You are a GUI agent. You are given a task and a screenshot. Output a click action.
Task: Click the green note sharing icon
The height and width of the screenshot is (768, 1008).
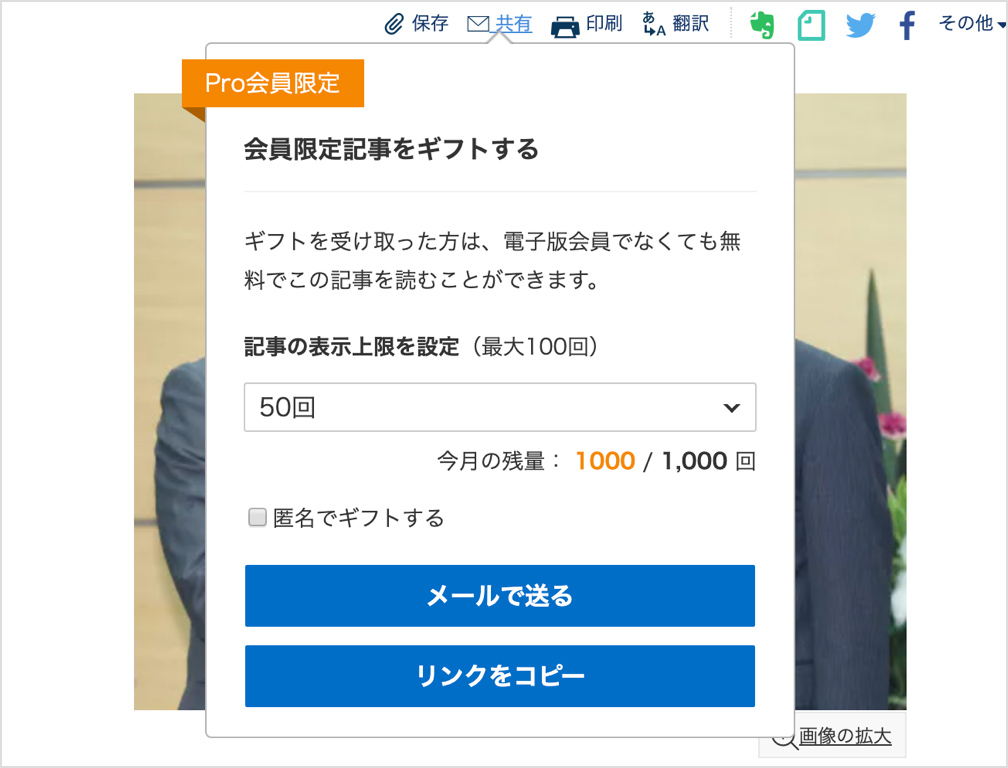coord(811,26)
